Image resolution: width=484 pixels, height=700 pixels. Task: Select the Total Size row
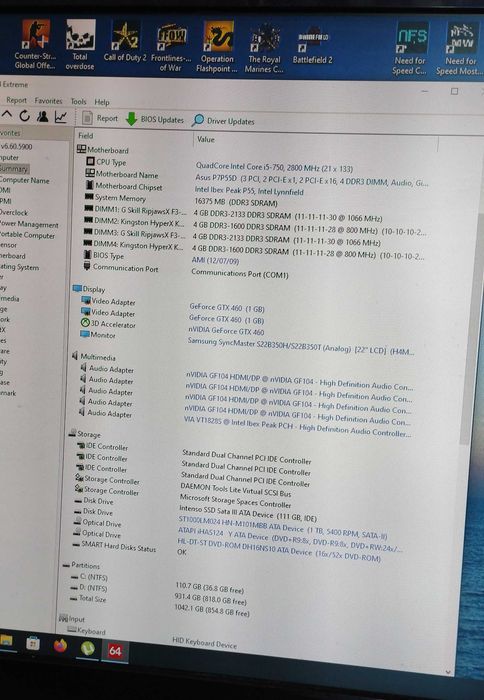point(159,605)
